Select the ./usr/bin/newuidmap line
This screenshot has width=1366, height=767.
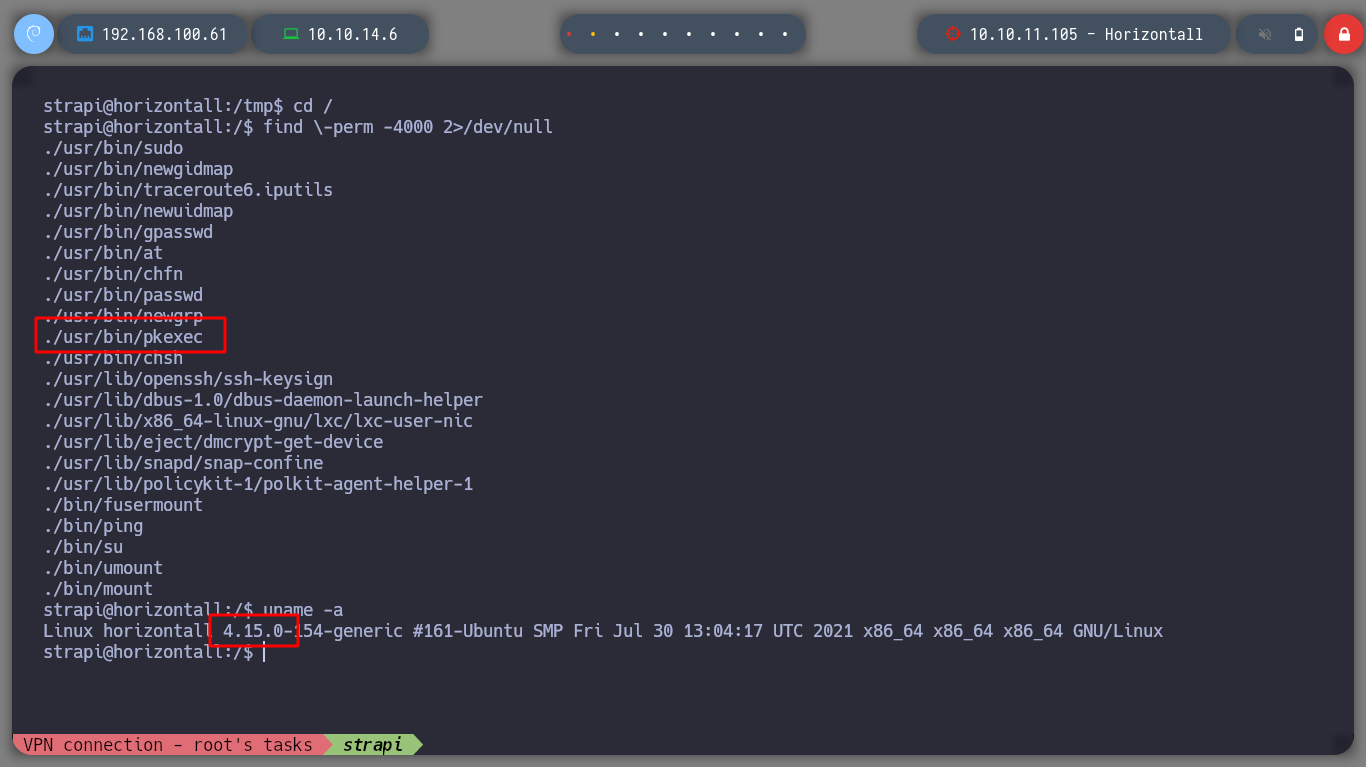point(138,211)
